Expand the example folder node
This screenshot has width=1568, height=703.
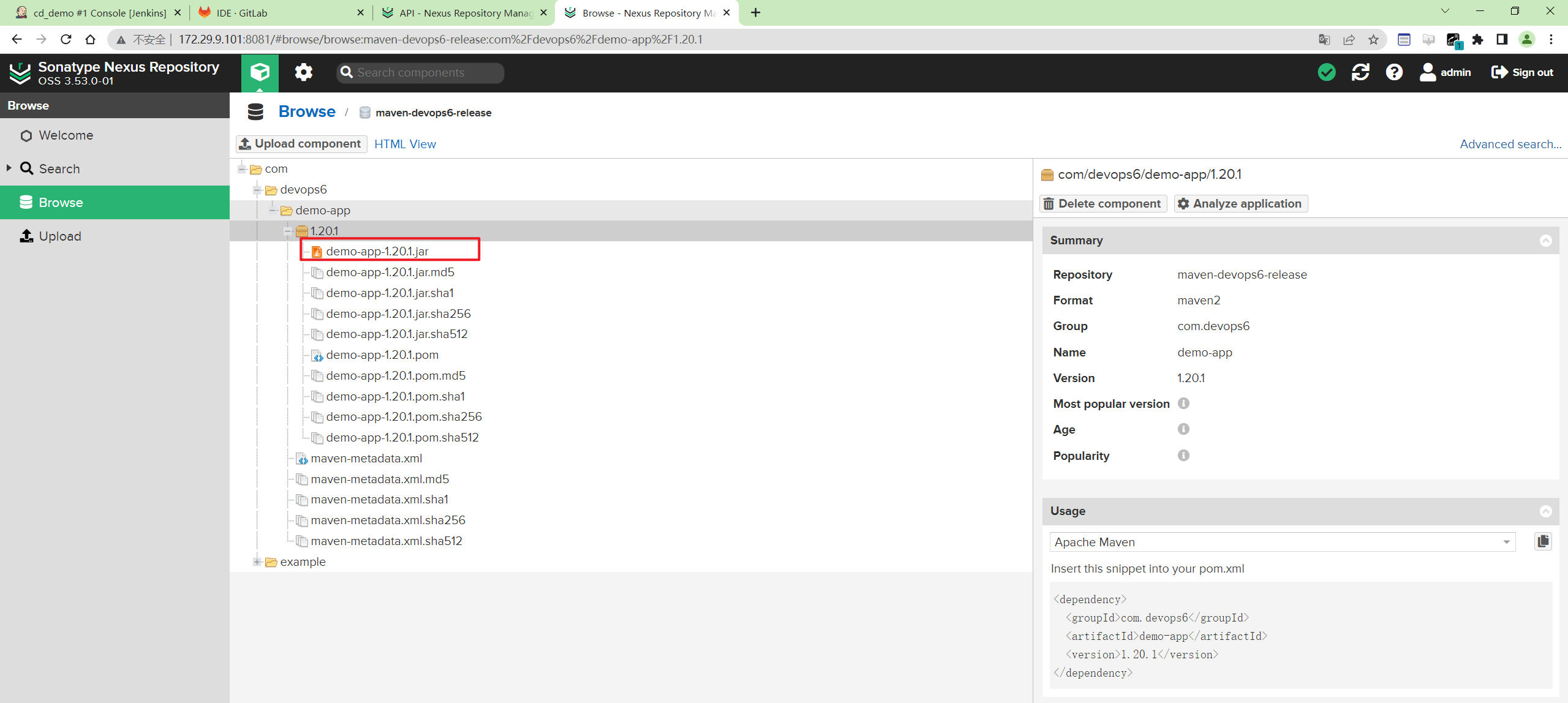coord(257,562)
